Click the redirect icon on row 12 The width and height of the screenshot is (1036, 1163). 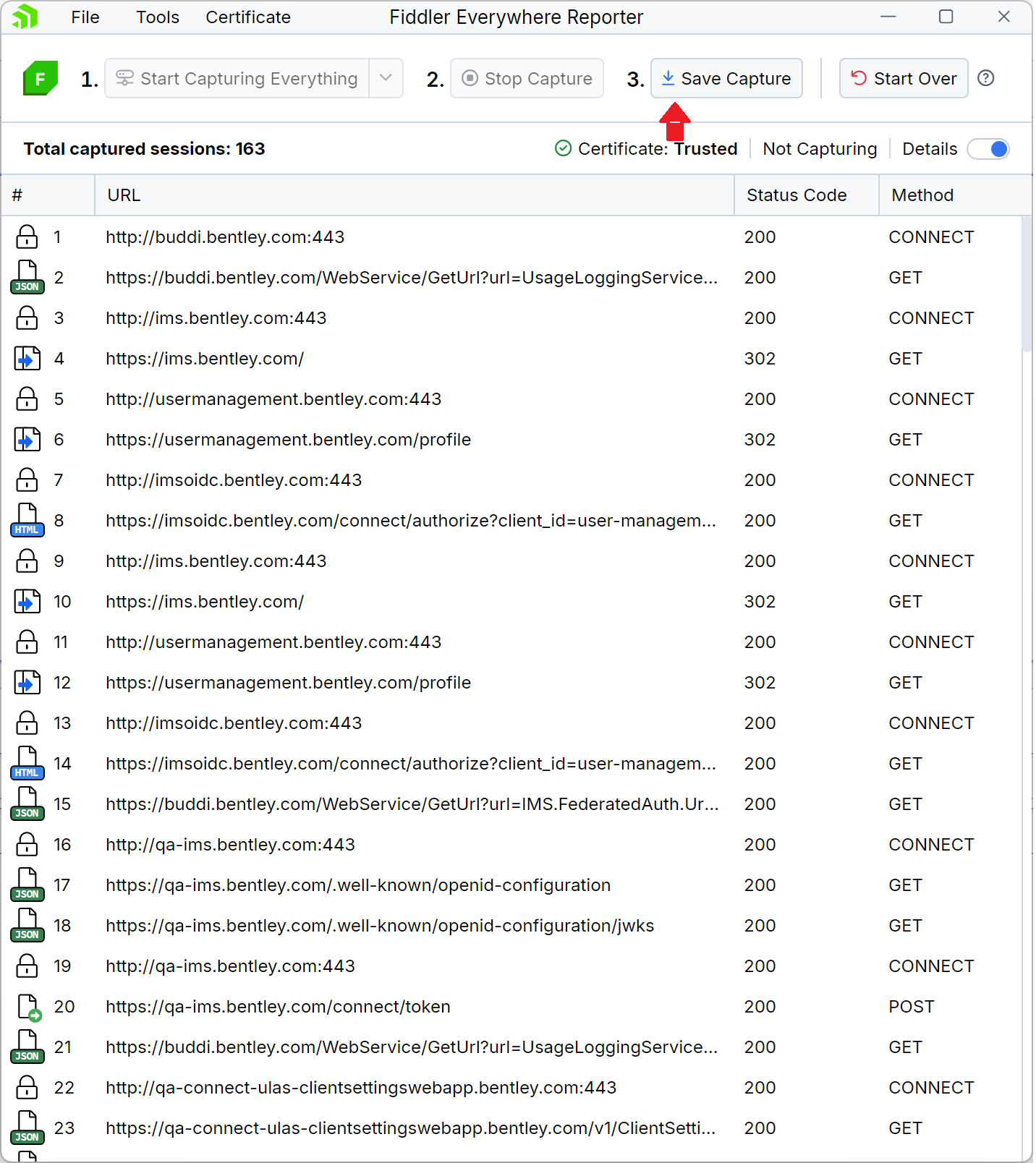27,682
